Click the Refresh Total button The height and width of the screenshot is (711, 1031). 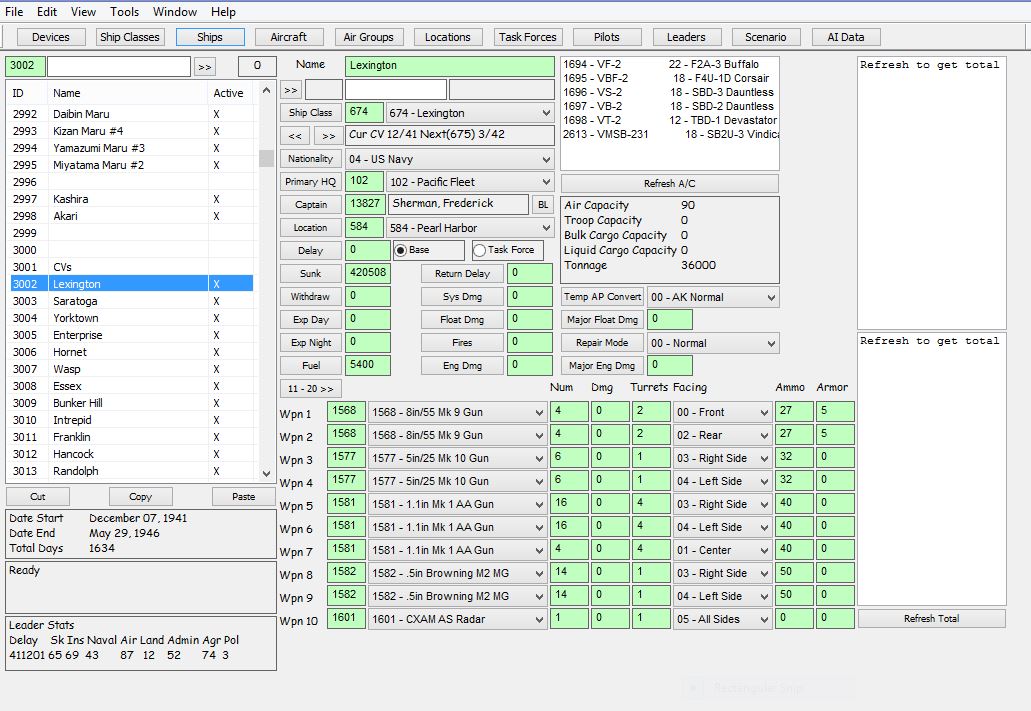tap(931, 619)
